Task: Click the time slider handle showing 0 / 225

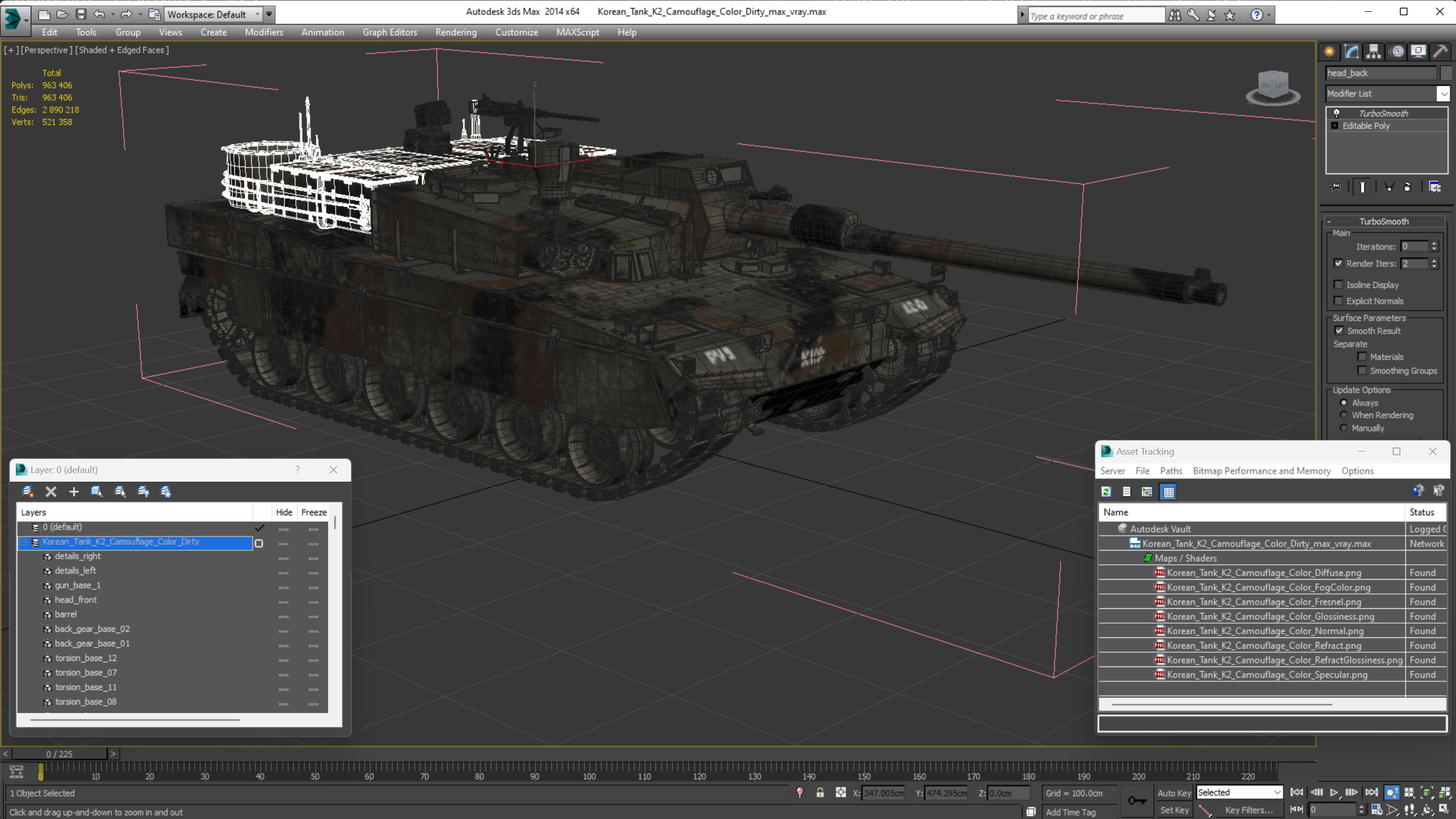Action: click(59, 754)
